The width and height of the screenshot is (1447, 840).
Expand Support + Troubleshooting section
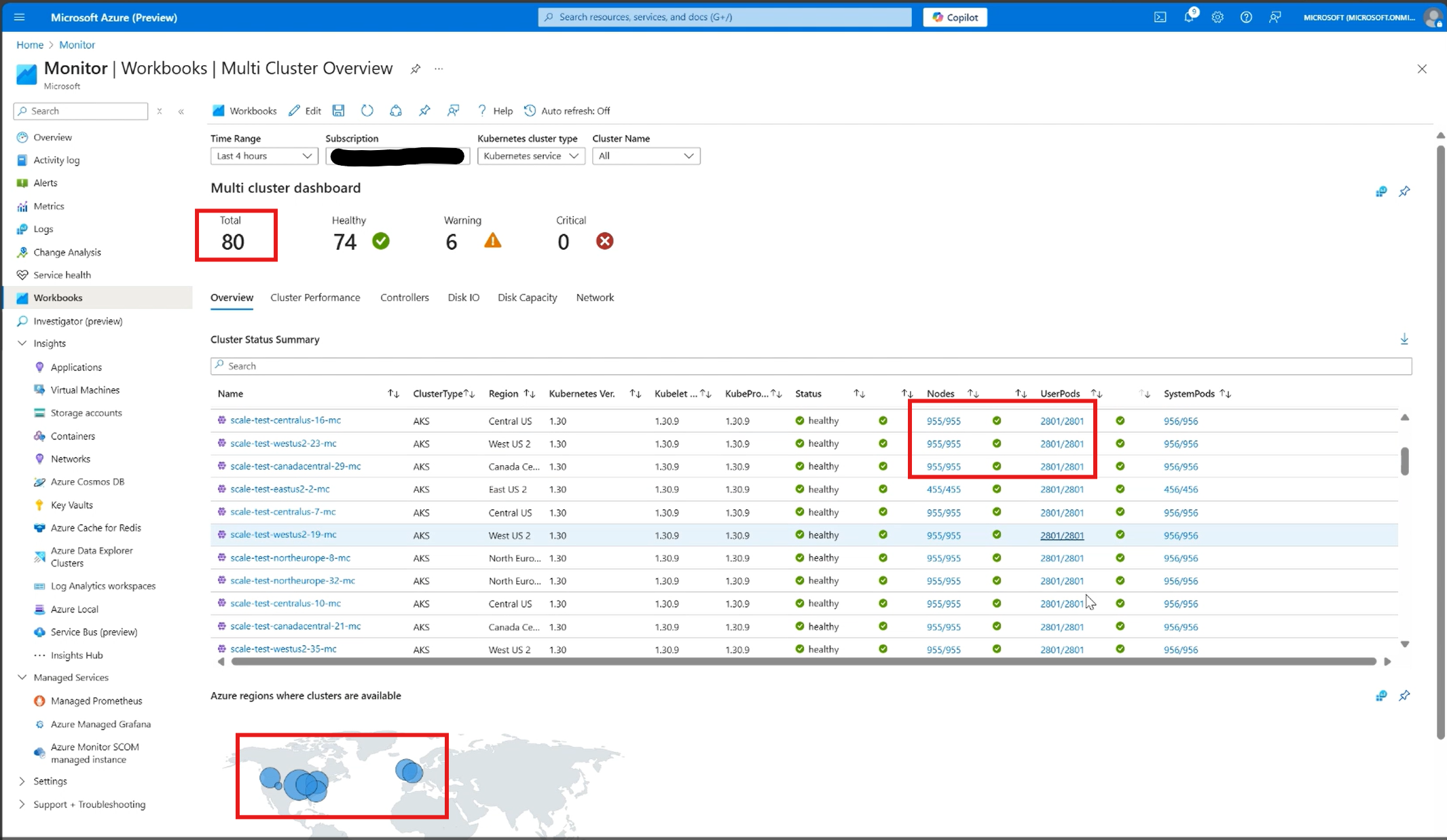[22, 805]
